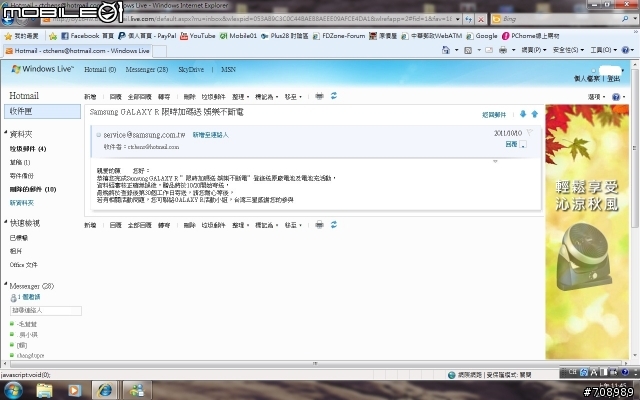Click refresh icon in bottom mail toolbar

click(333, 224)
